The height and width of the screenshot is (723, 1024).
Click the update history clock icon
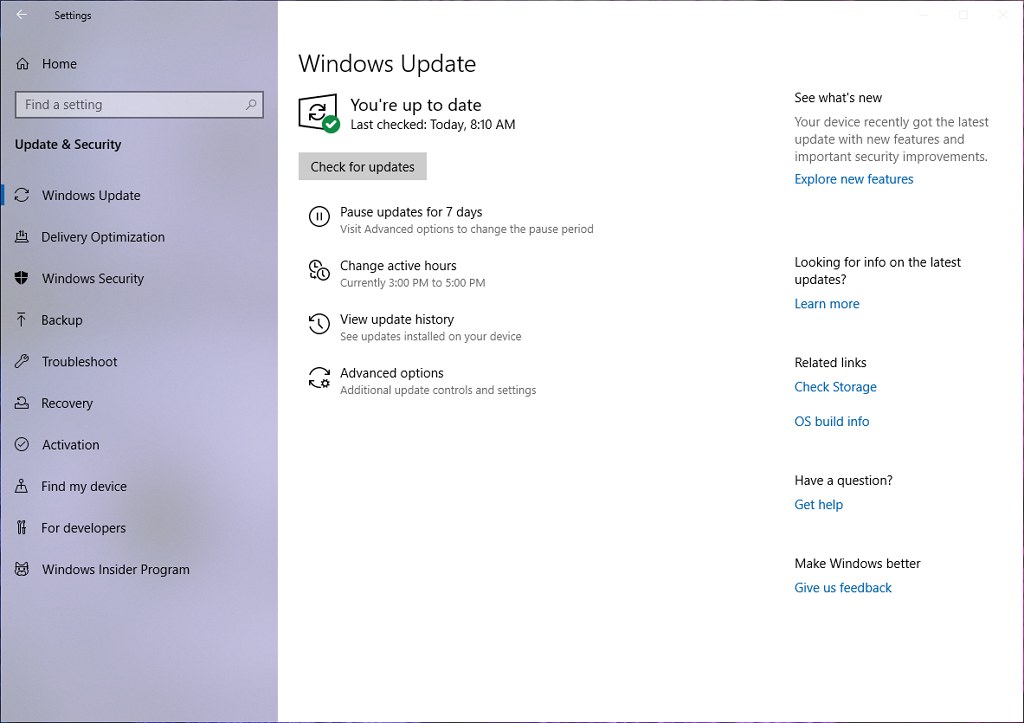coord(319,323)
